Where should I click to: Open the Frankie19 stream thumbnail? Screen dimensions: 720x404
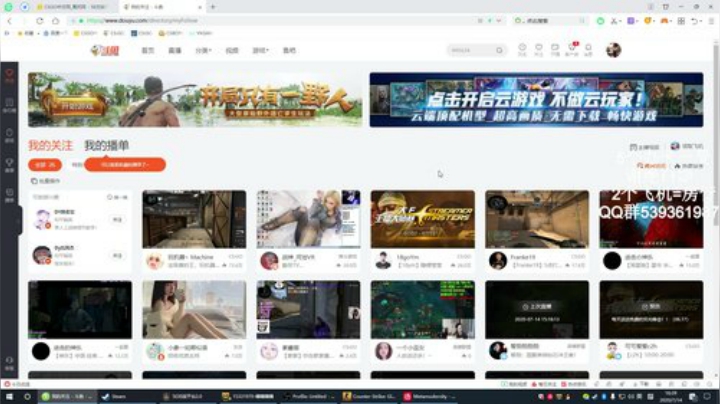537,219
